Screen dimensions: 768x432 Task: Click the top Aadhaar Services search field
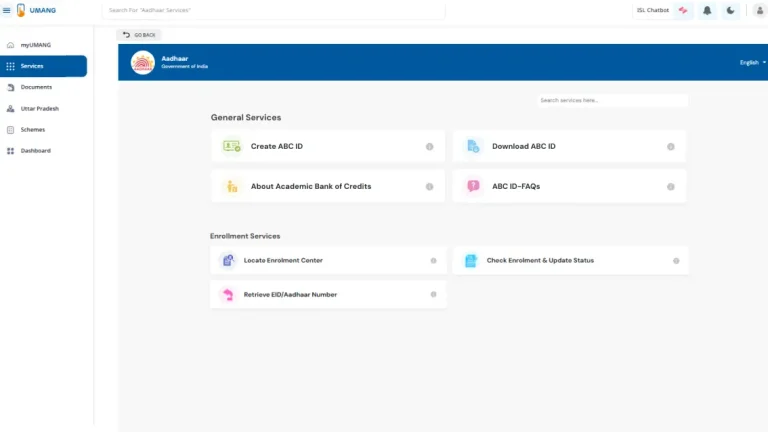pos(274,10)
